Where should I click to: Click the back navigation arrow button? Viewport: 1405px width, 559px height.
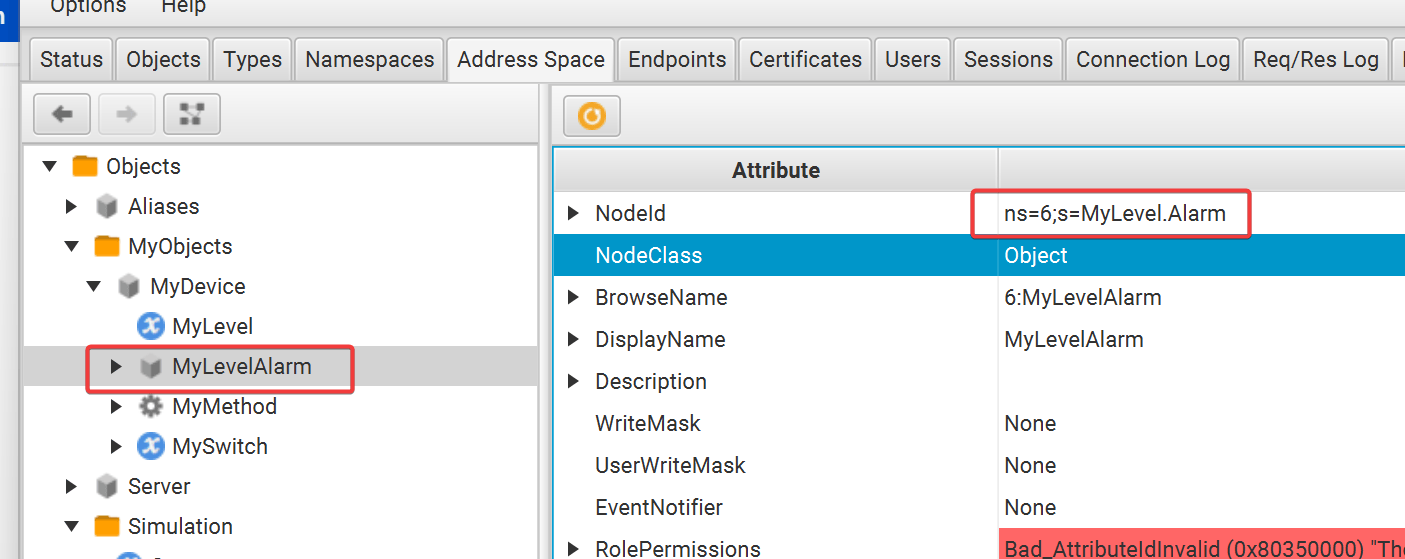click(x=62, y=115)
